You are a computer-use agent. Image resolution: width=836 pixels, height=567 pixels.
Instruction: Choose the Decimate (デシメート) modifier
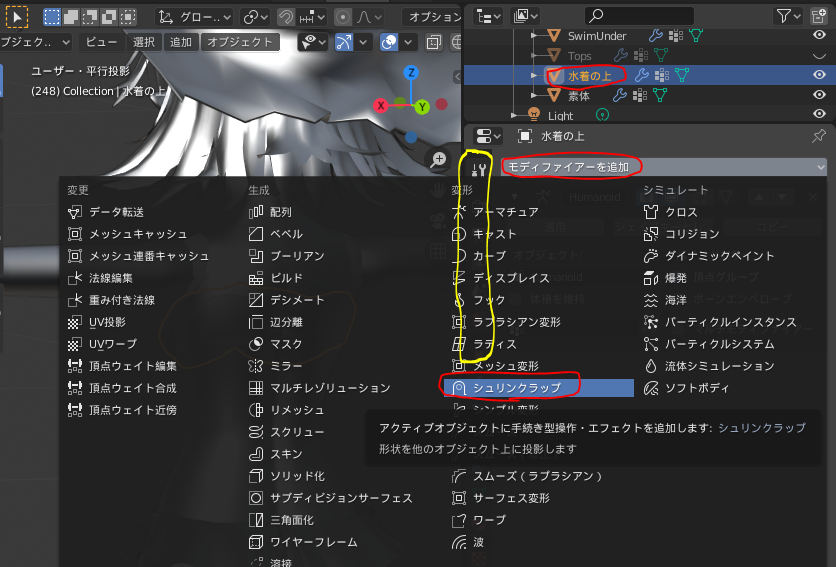(x=286, y=300)
